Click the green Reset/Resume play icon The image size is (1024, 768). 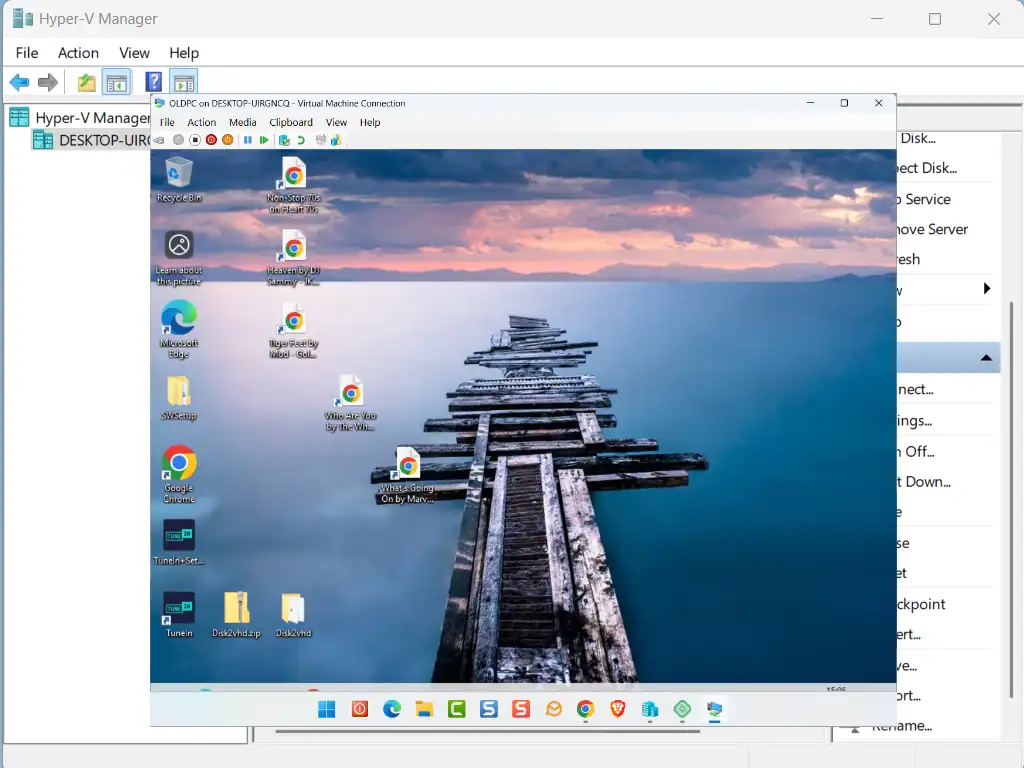(264, 140)
